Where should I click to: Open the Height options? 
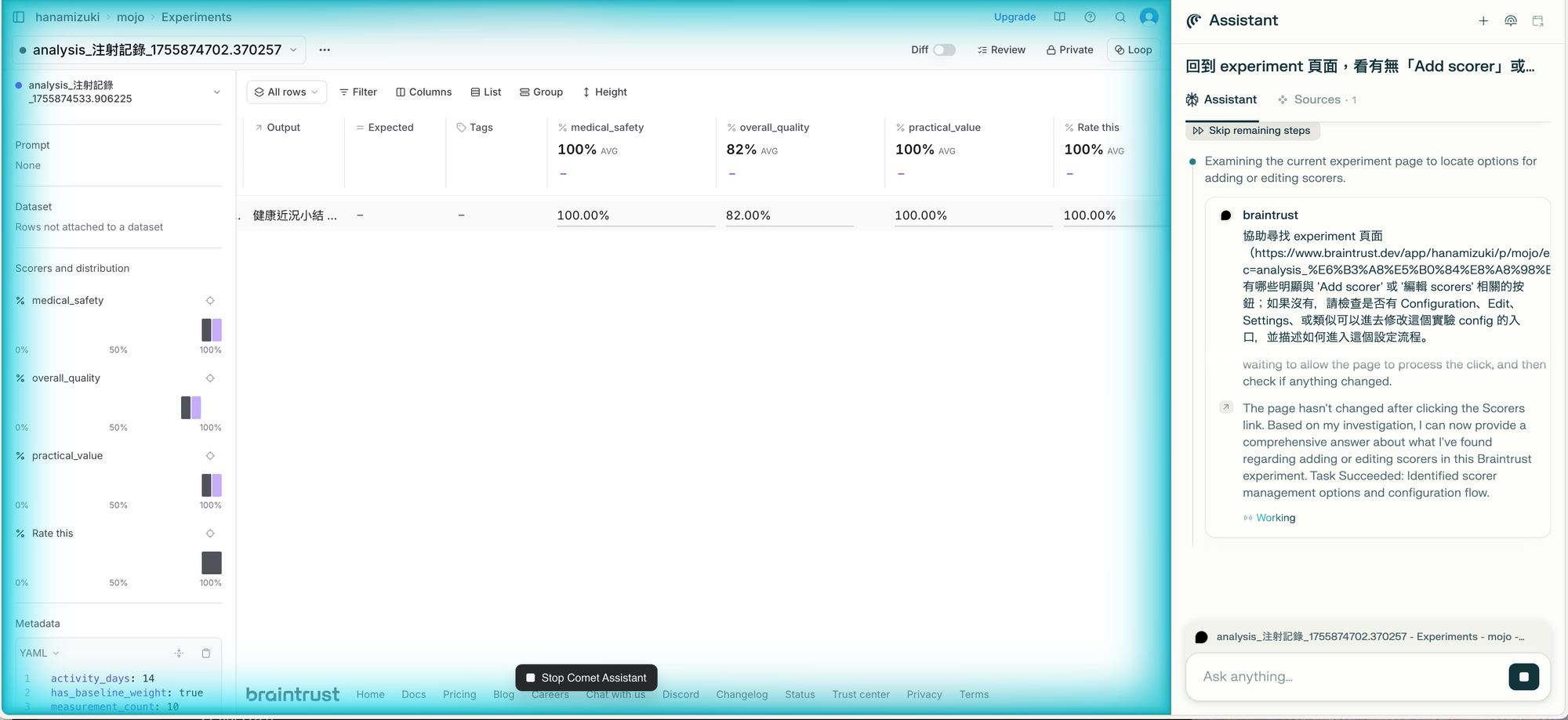(604, 92)
